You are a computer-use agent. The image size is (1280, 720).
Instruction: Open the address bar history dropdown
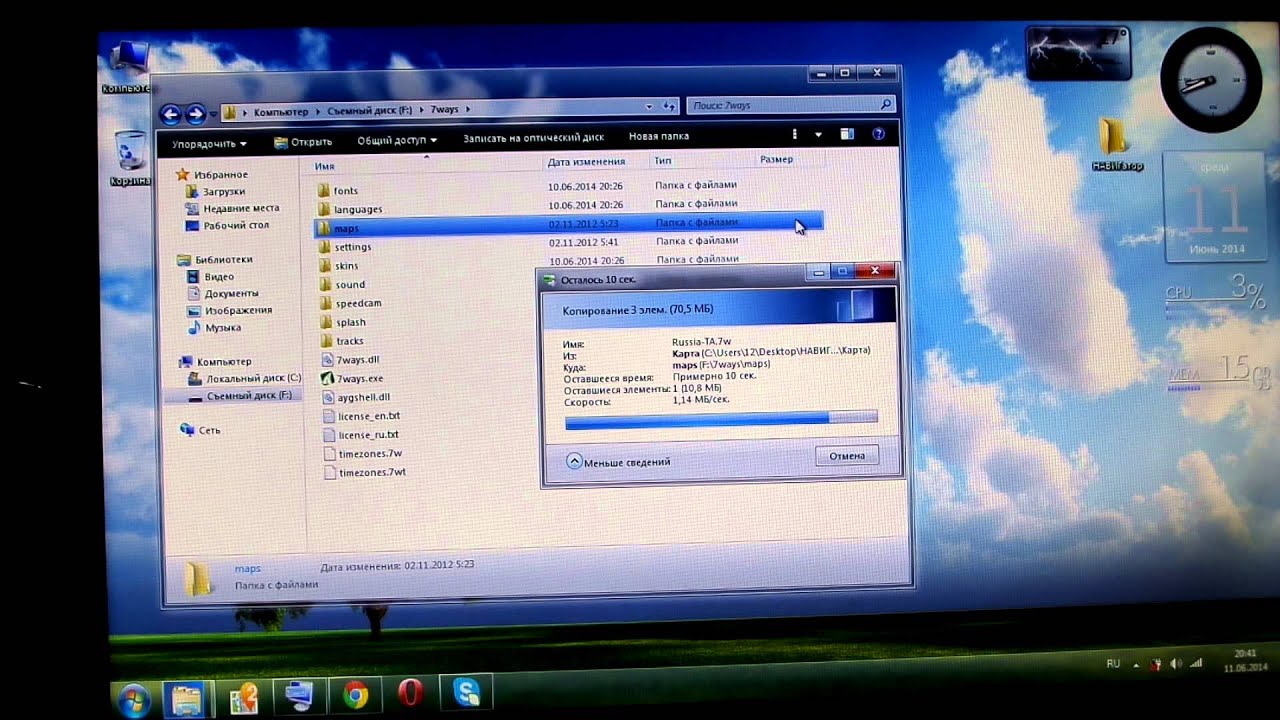[x=651, y=106]
